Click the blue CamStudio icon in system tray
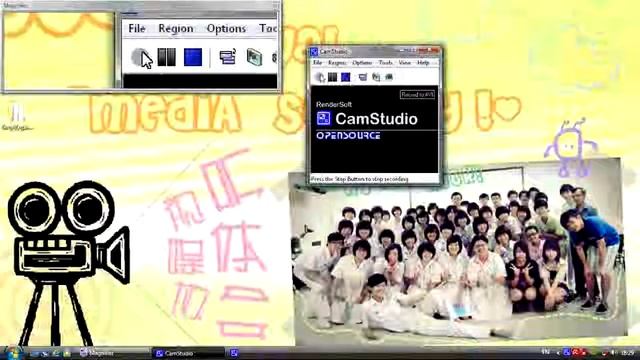The height and width of the screenshot is (360, 640). click(x=567, y=352)
